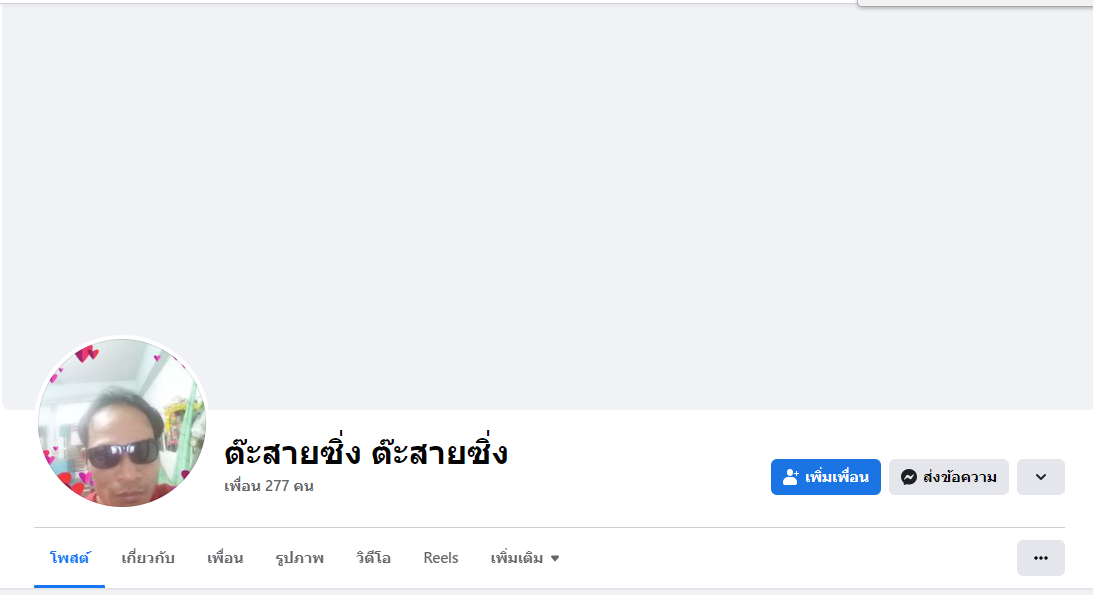Open the วิดีโอ tab

[373, 558]
